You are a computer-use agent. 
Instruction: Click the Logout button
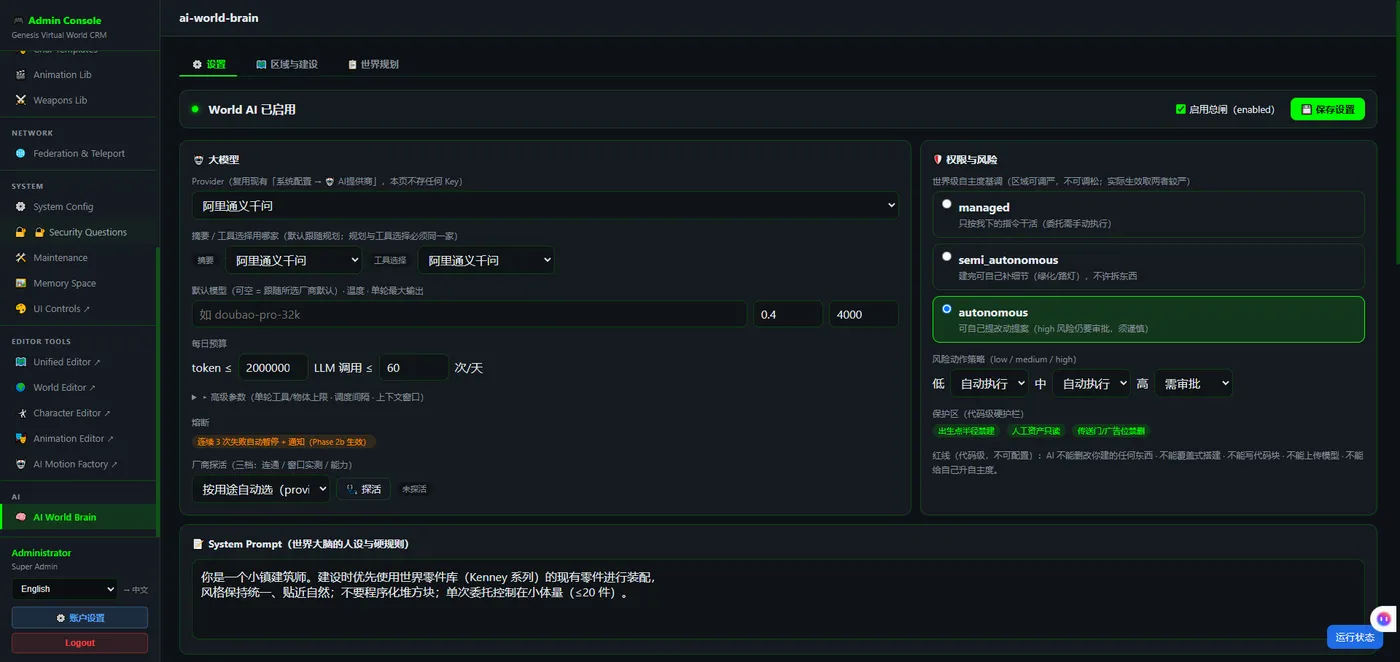[80, 643]
